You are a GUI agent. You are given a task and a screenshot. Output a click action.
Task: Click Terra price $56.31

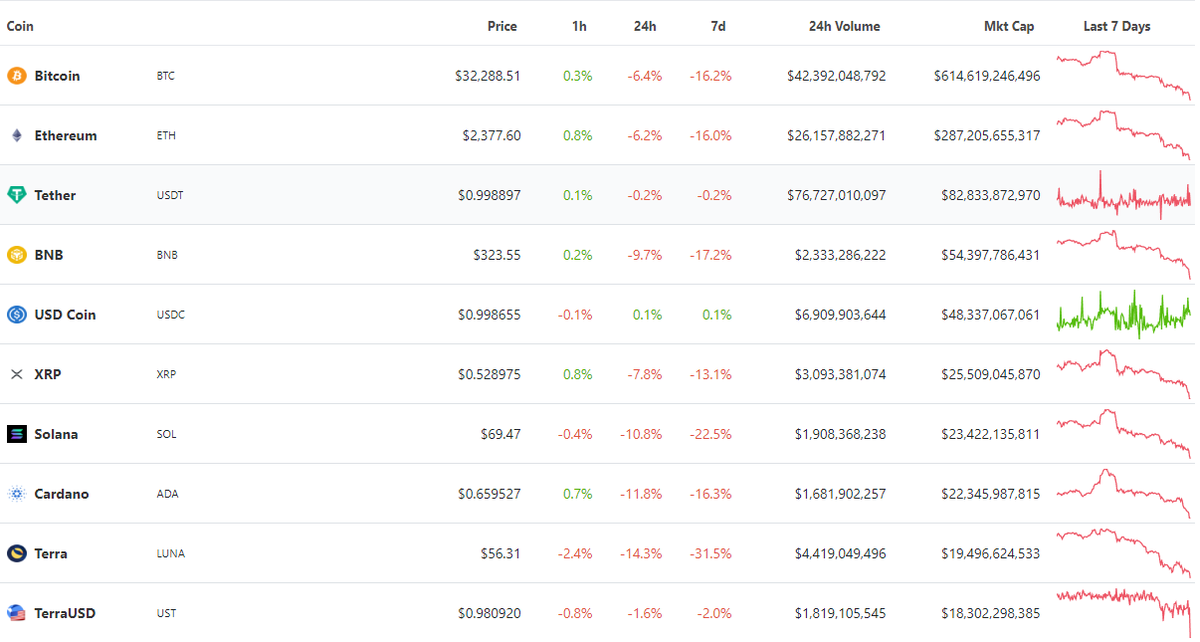point(501,553)
